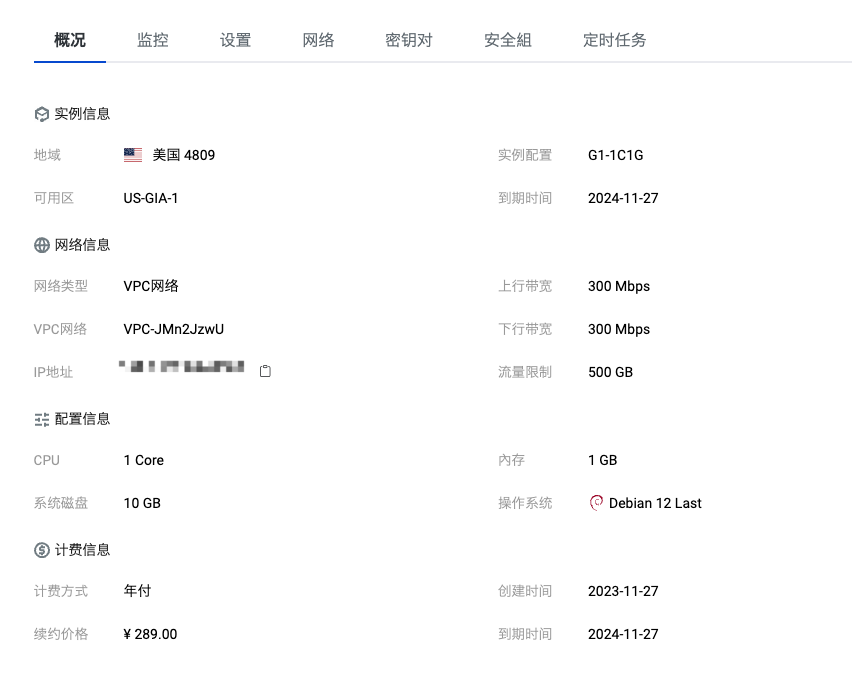Click the Debian logo icon
This screenshot has height=689, width=852.
click(596, 503)
